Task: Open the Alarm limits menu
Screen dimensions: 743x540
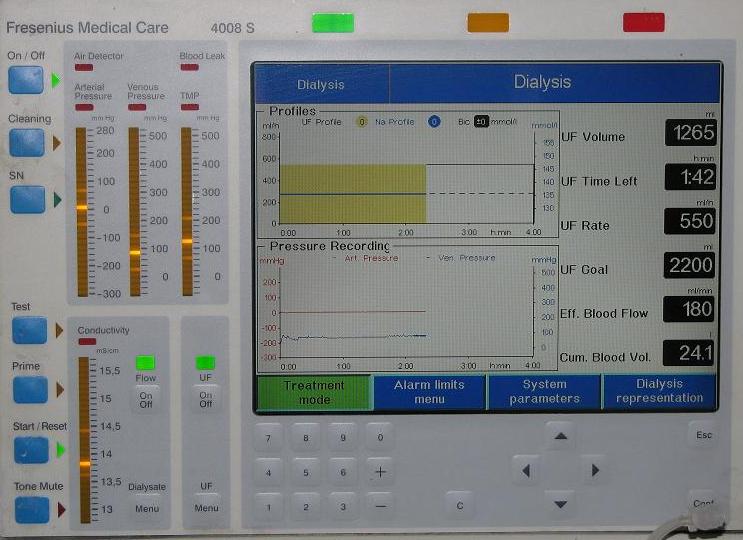Action: (429, 392)
